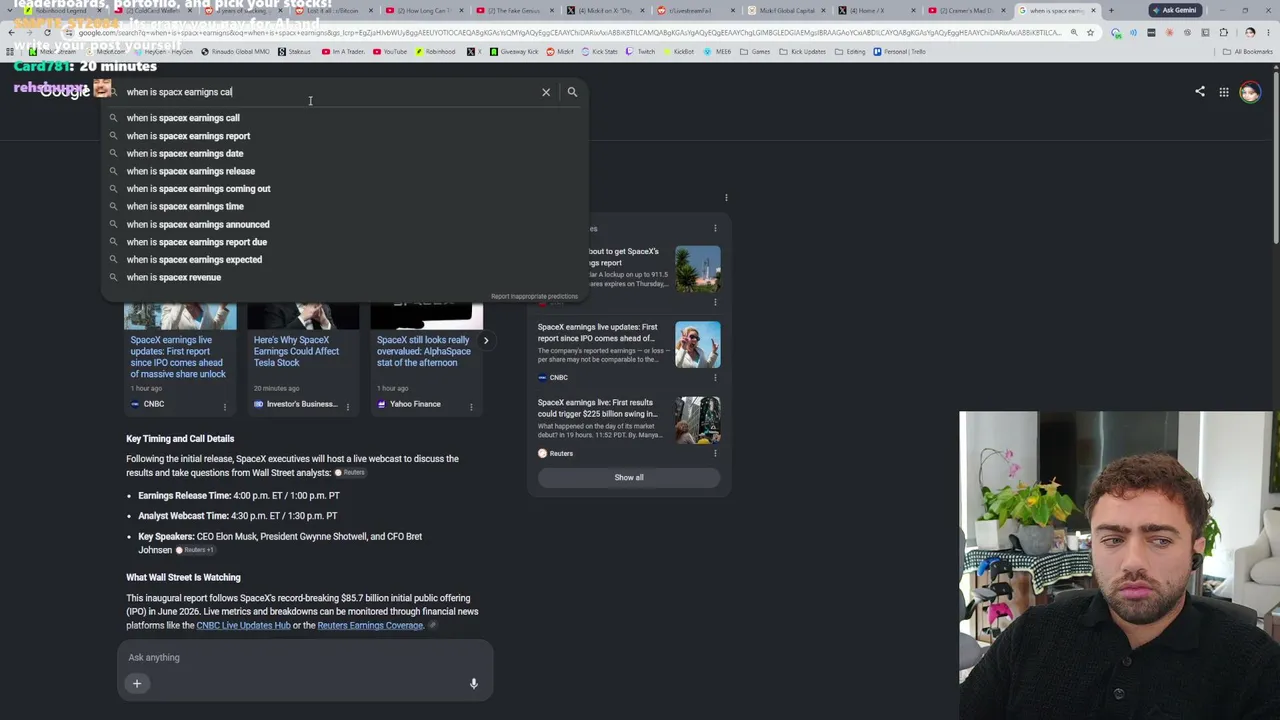The image size is (1280, 720).
Task: Open the YouTube bookmark
Action: click(391, 52)
